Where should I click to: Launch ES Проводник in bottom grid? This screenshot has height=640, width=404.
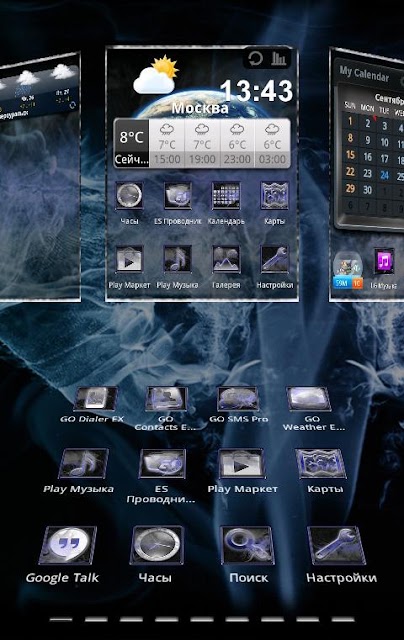coord(162,464)
